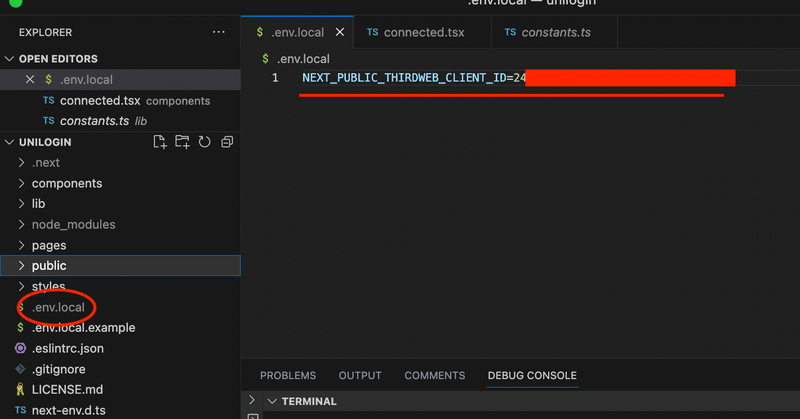Screen dimensions: 800x419
Task: Open the Explorer more actions menu
Action: tap(219, 32)
